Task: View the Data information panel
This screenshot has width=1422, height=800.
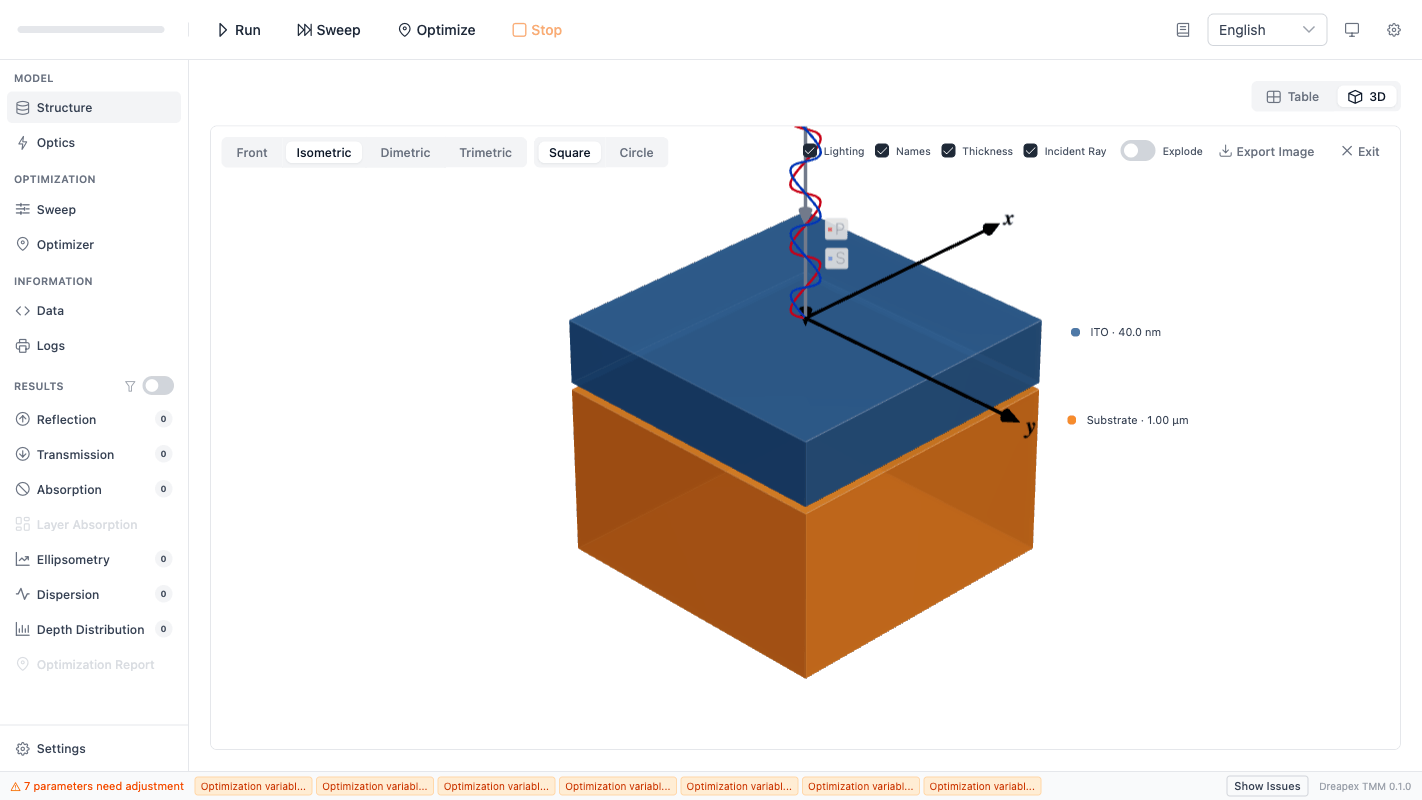Action: point(49,310)
